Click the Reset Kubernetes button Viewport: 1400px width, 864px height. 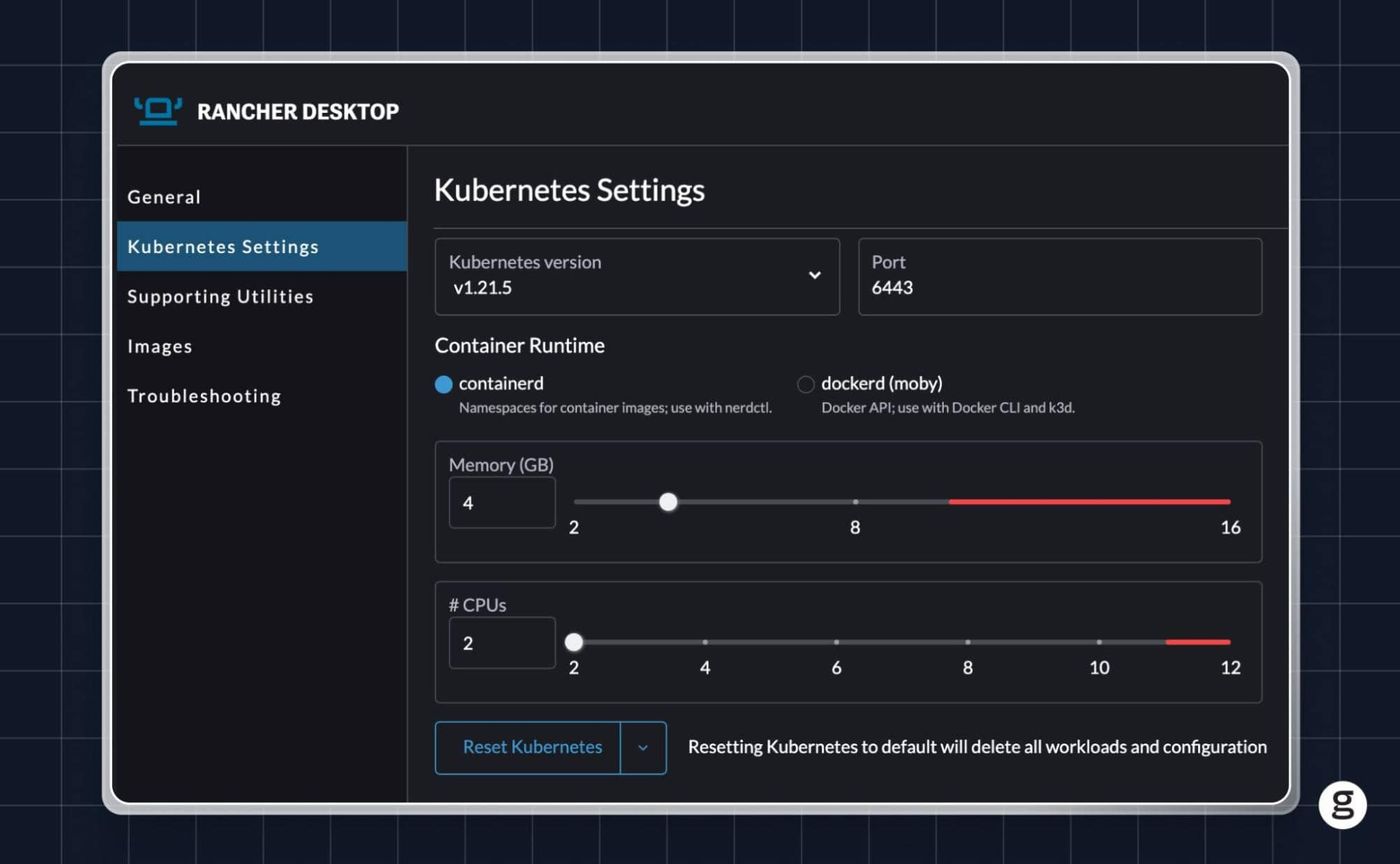coord(528,748)
